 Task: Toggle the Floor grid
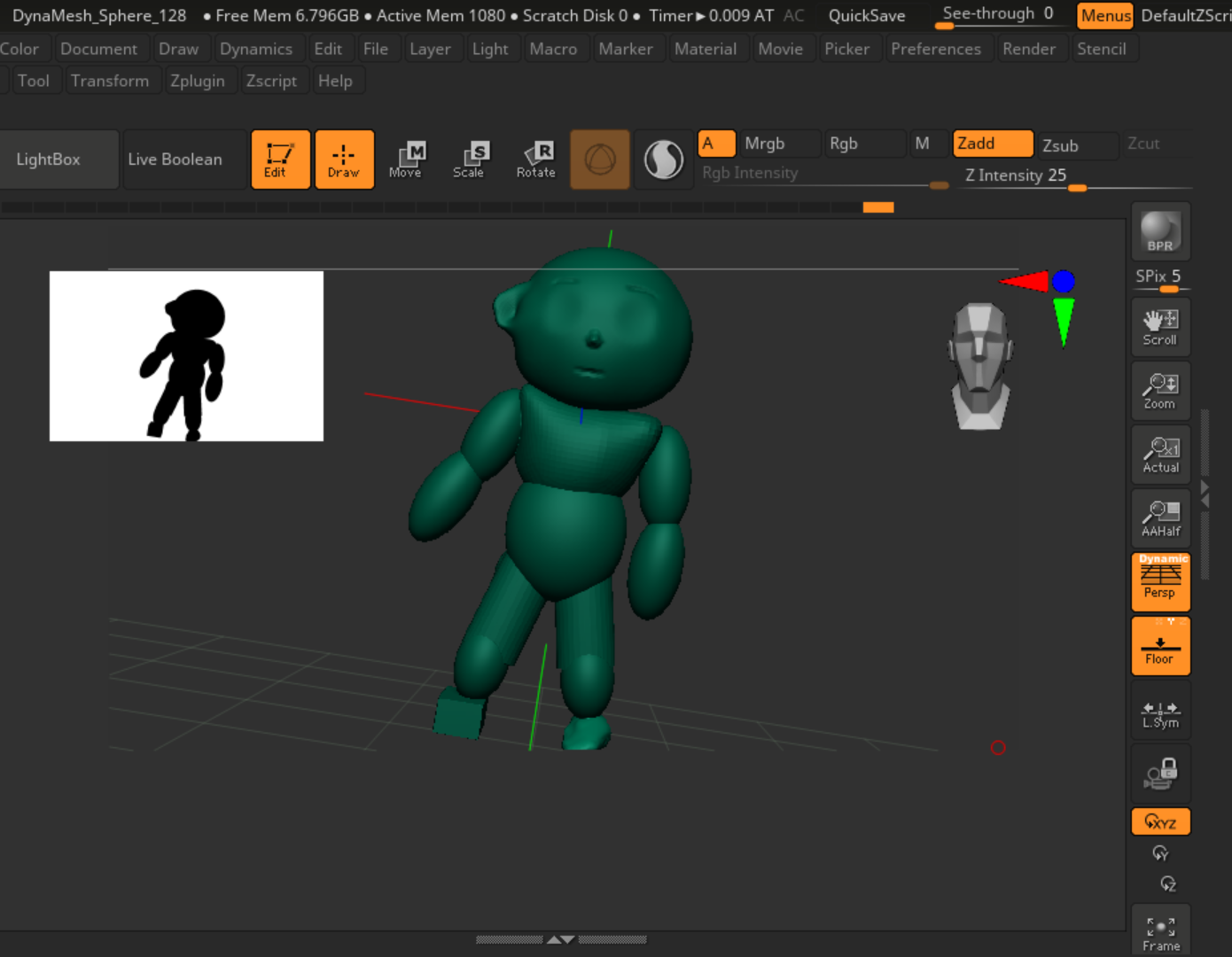tap(1160, 646)
